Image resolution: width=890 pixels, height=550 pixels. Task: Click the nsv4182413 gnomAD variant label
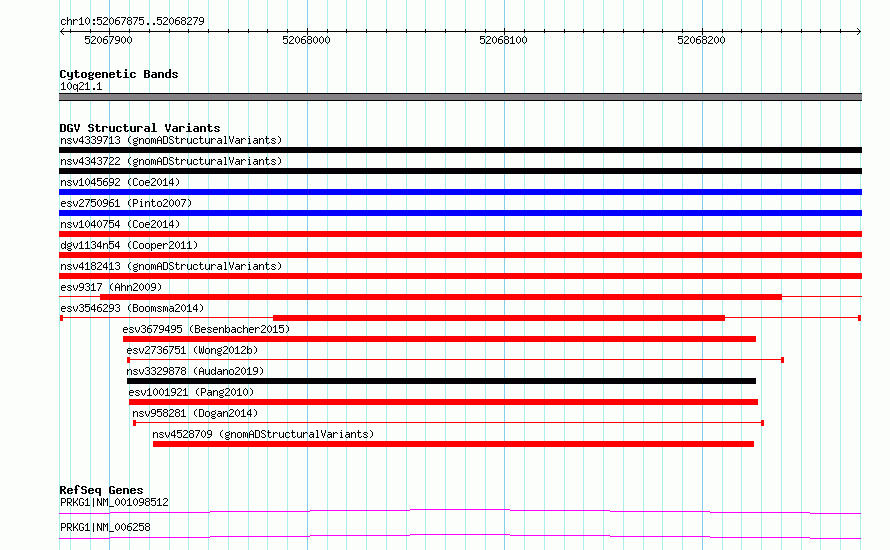(171, 266)
